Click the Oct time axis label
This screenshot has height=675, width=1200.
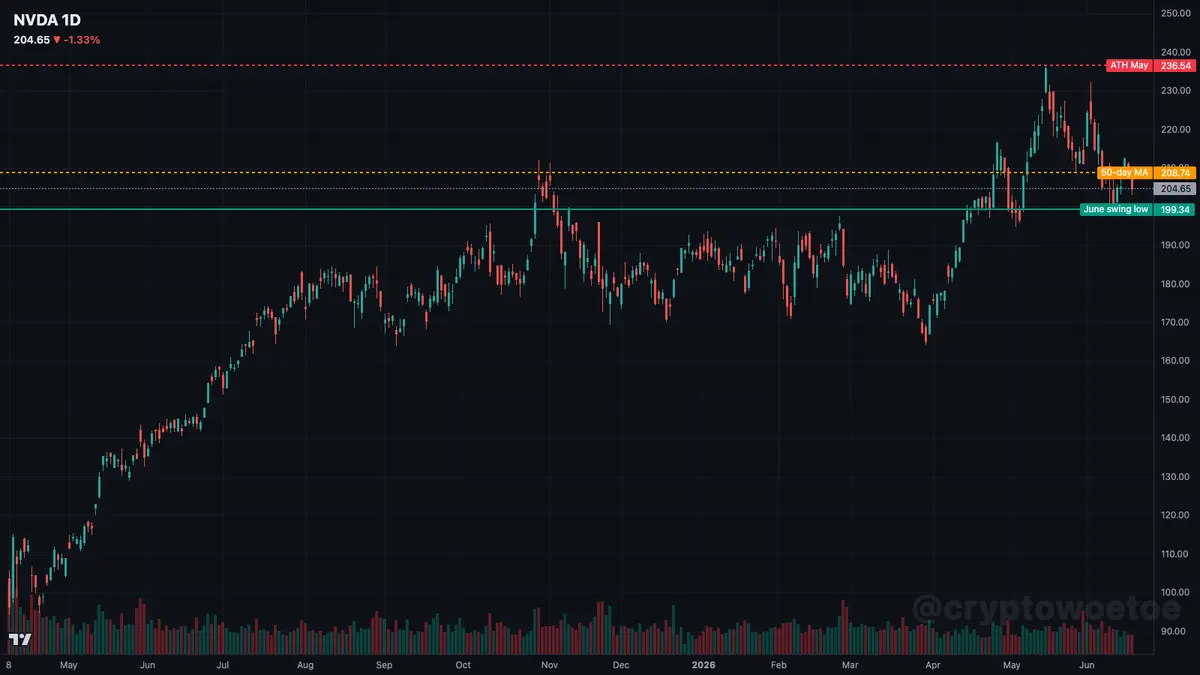[x=463, y=664]
